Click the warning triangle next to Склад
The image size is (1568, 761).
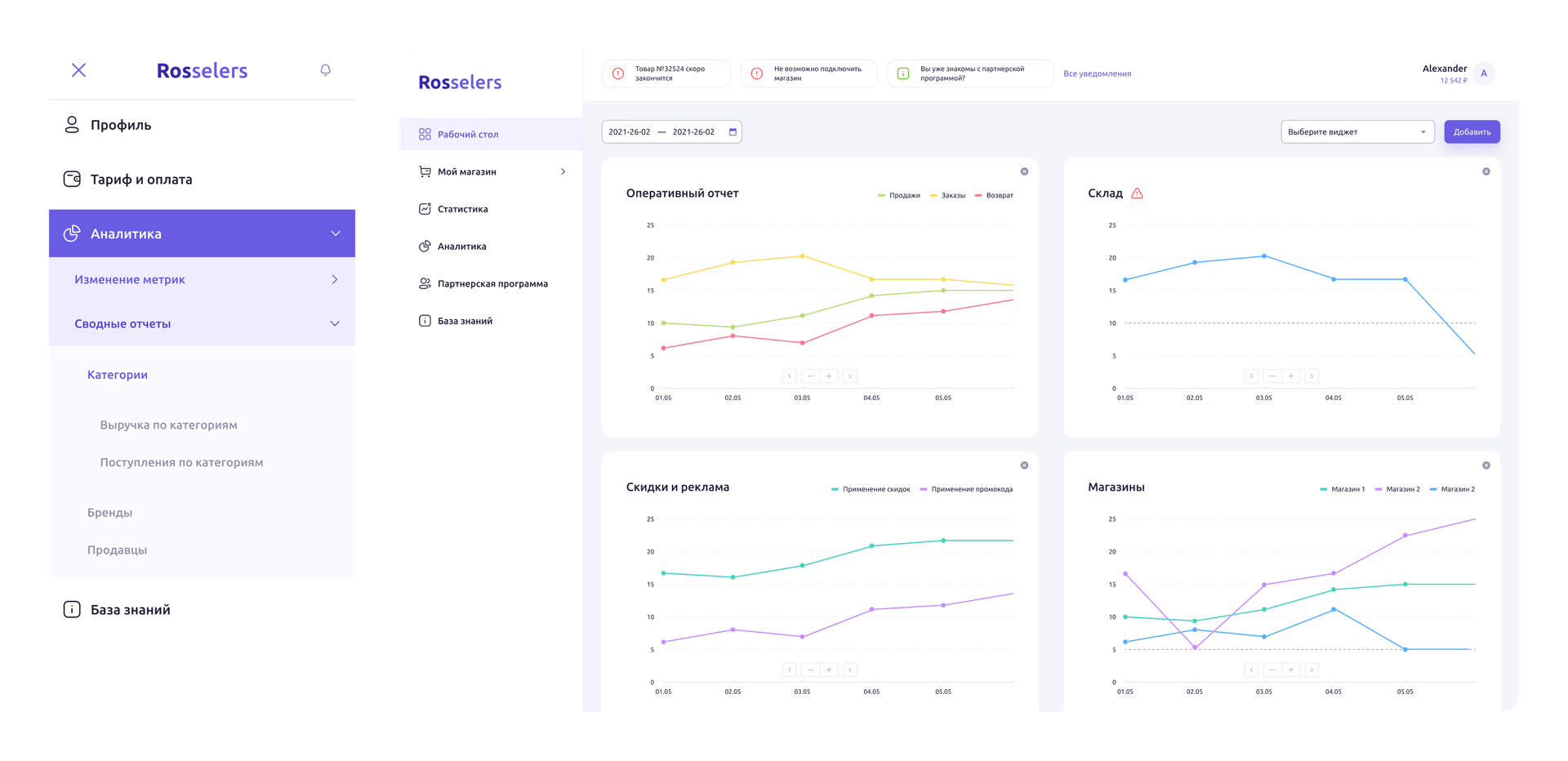(1137, 194)
